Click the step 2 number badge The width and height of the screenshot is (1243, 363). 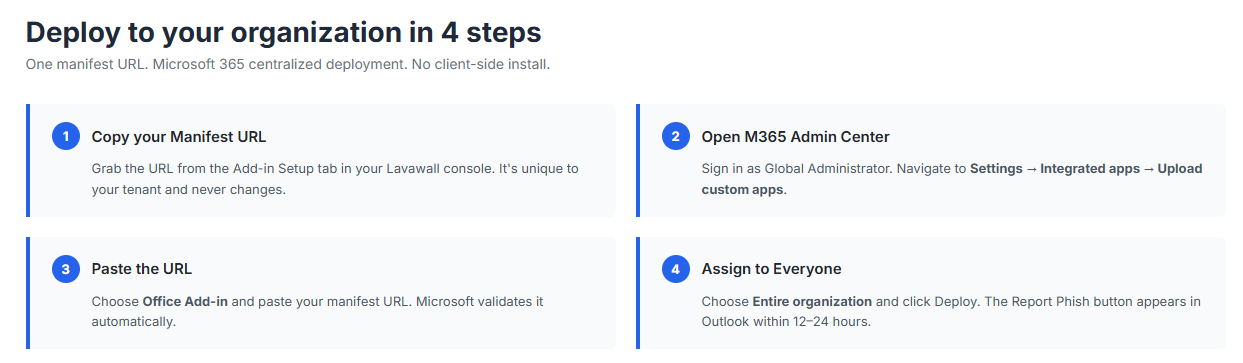pyautogui.click(x=676, y=137)
